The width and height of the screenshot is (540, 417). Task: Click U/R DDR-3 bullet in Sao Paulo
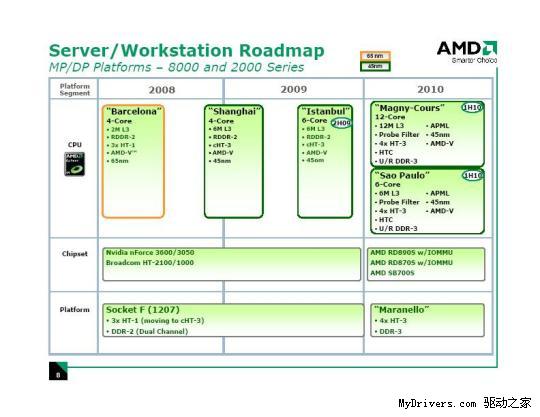pos(396,229)
